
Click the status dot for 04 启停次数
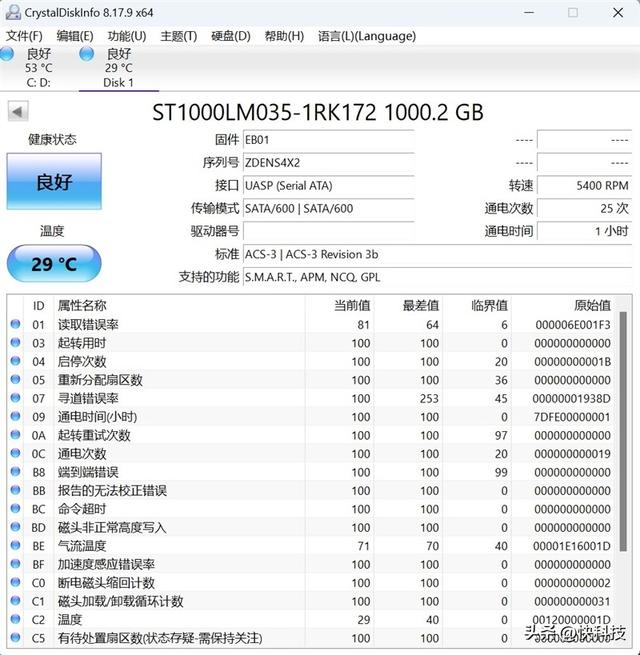[15, 361]
